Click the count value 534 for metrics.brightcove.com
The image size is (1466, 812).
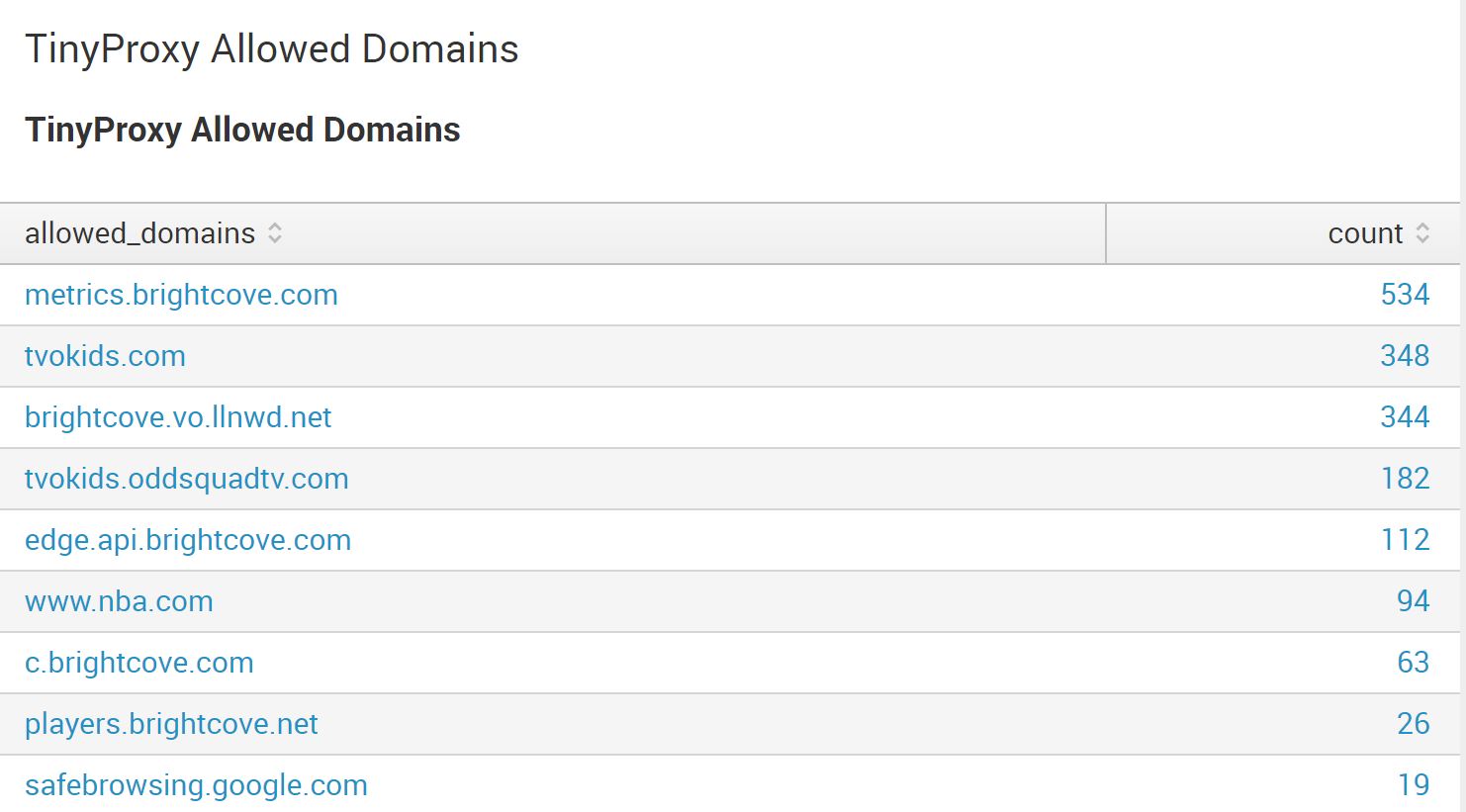1405,294
